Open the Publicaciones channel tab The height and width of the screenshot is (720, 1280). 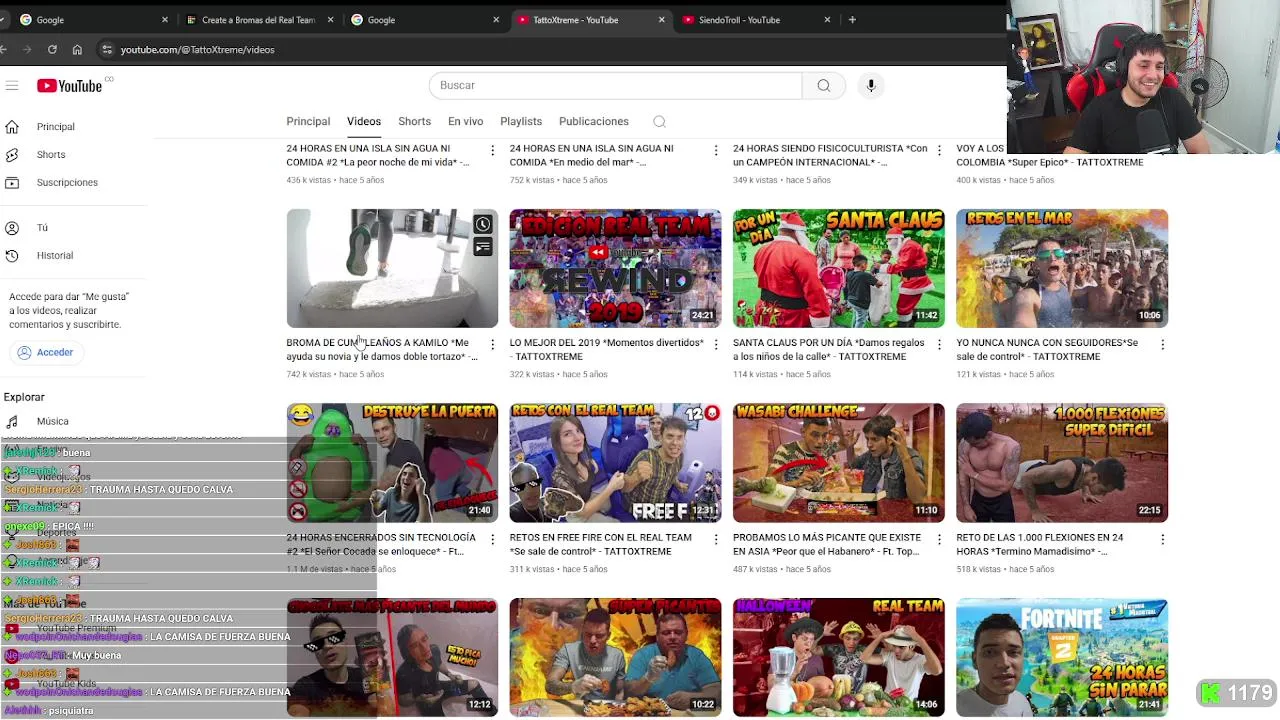click(594, 121)
